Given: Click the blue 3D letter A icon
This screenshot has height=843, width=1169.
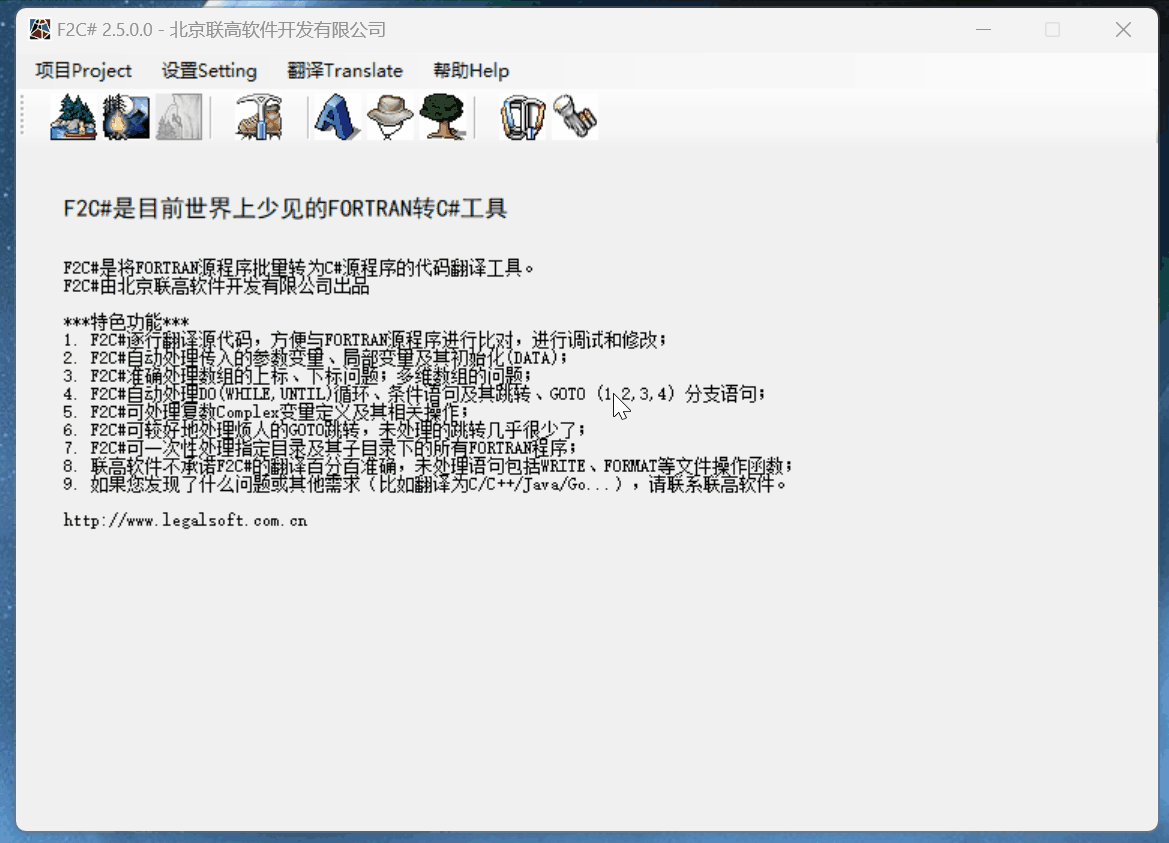Looking at the screenshot, I should pos(336,117).
